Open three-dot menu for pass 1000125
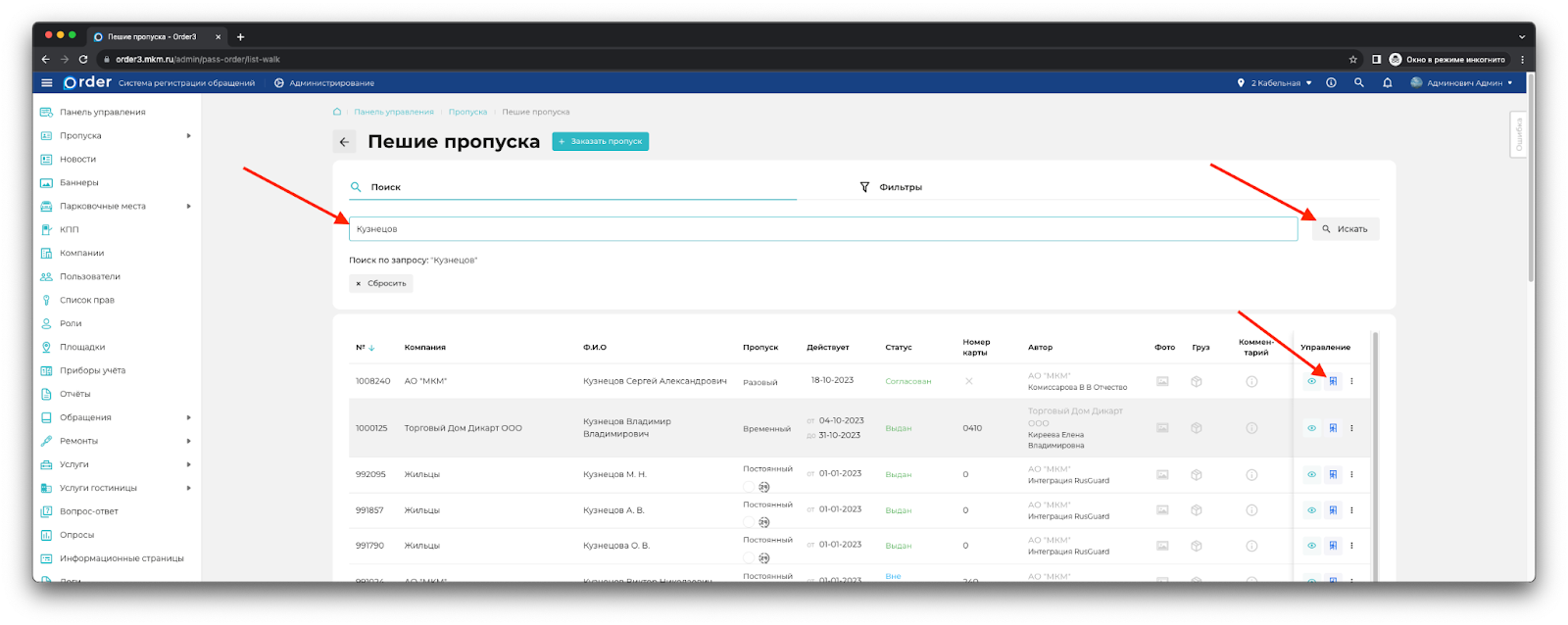This screenshot has width=1568, height=625. (1351, 428)
